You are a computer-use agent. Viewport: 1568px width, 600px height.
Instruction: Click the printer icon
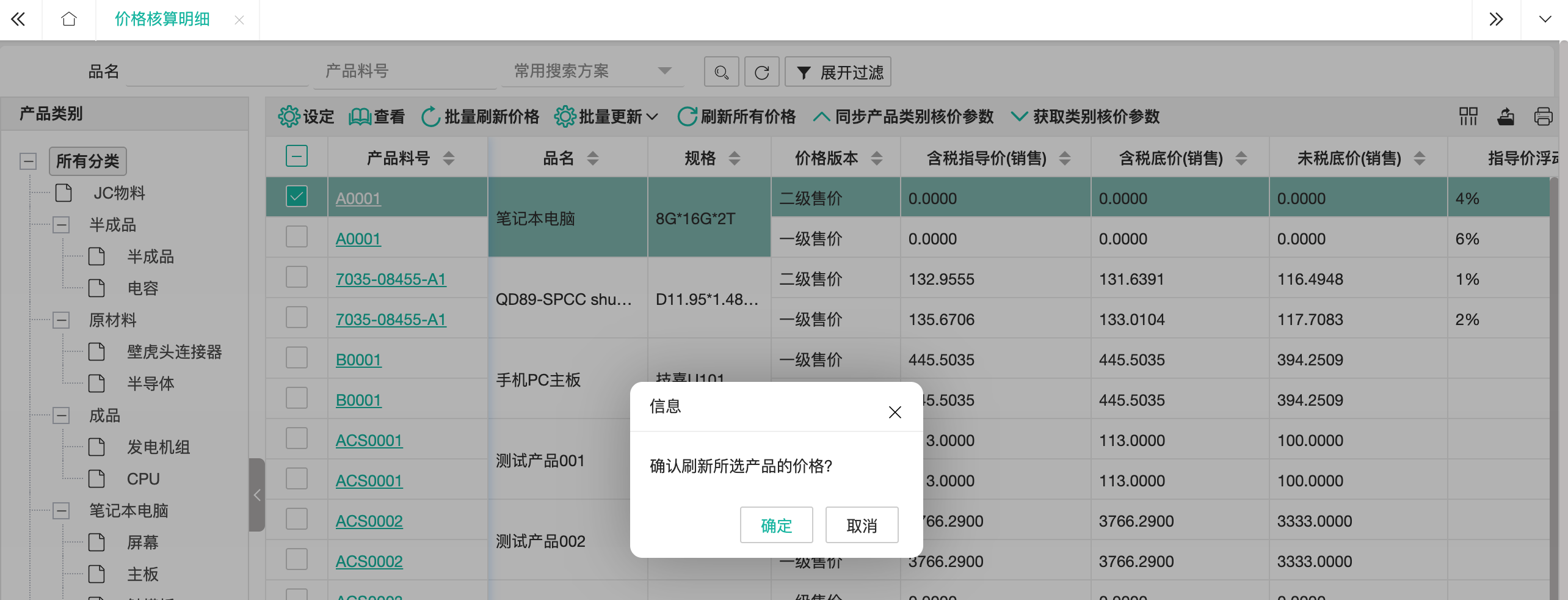[x=1543, y=116]
